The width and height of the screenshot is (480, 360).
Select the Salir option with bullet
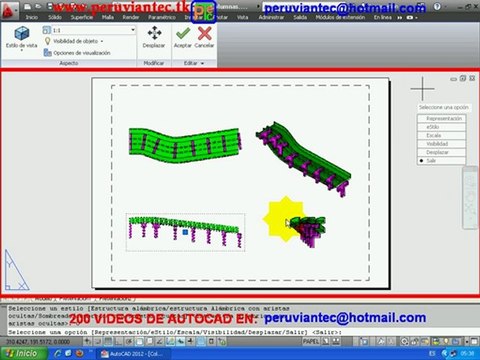(441, 161)
